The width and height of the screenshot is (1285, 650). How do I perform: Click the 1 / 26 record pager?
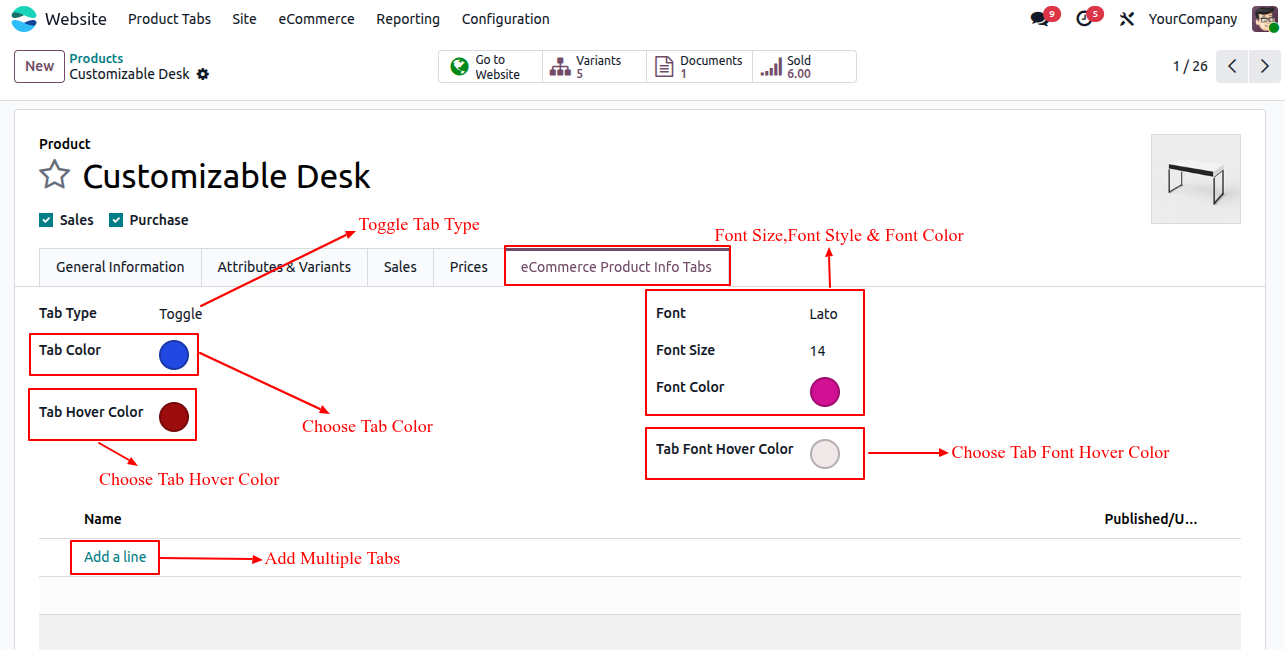(1190, 66)
